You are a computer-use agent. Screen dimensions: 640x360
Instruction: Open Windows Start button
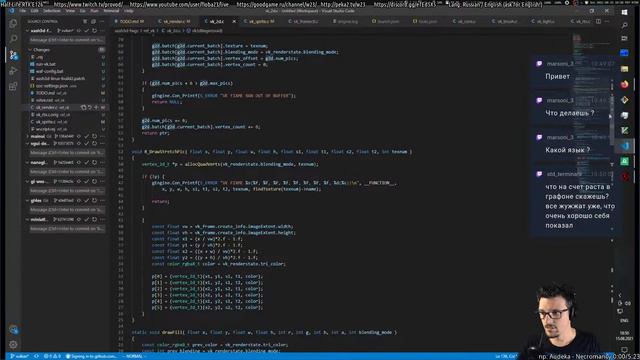pos(624,12)
